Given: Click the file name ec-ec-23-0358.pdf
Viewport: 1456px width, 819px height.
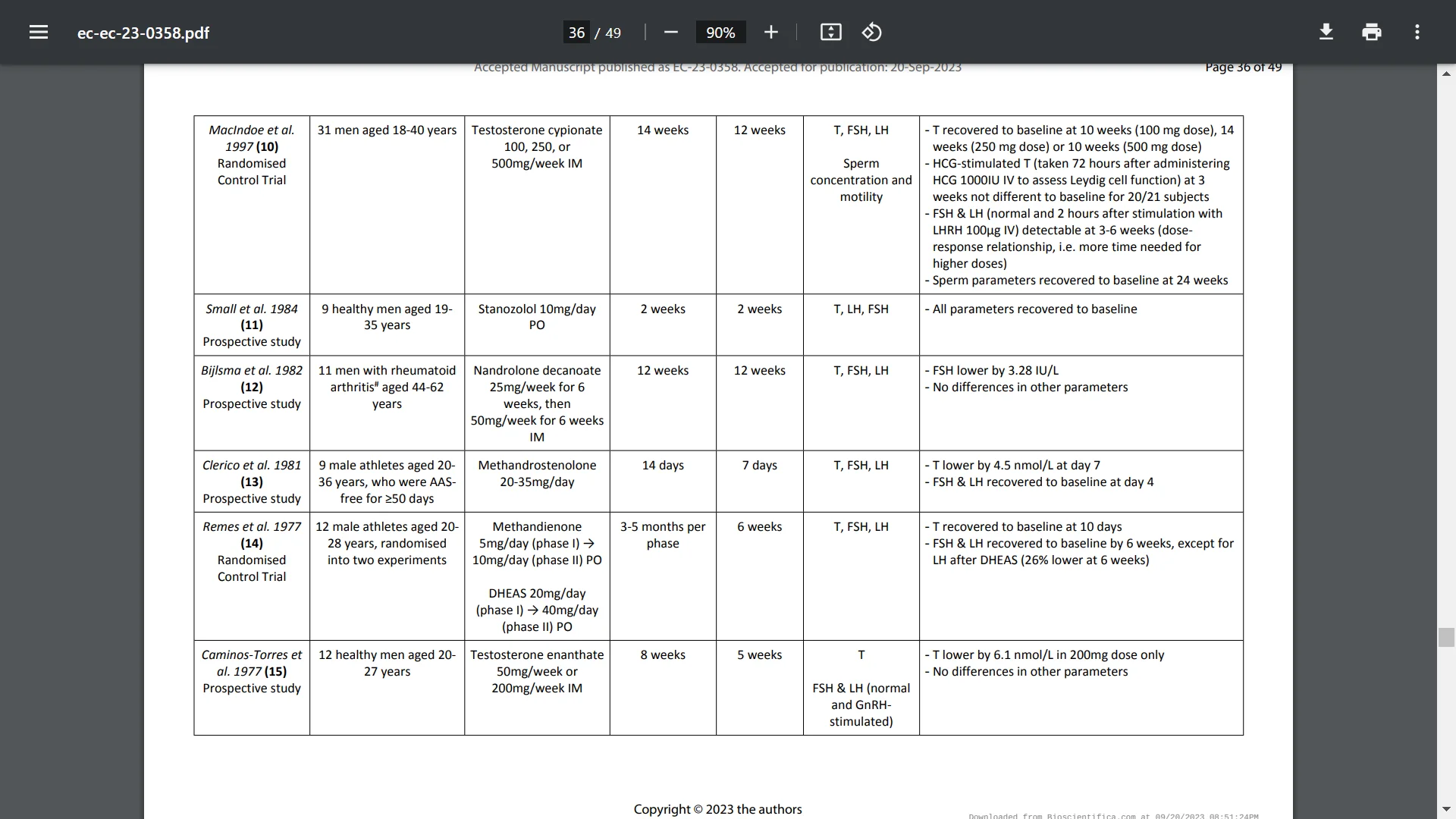Looking at the screenshot, I should tap(143, 33).
